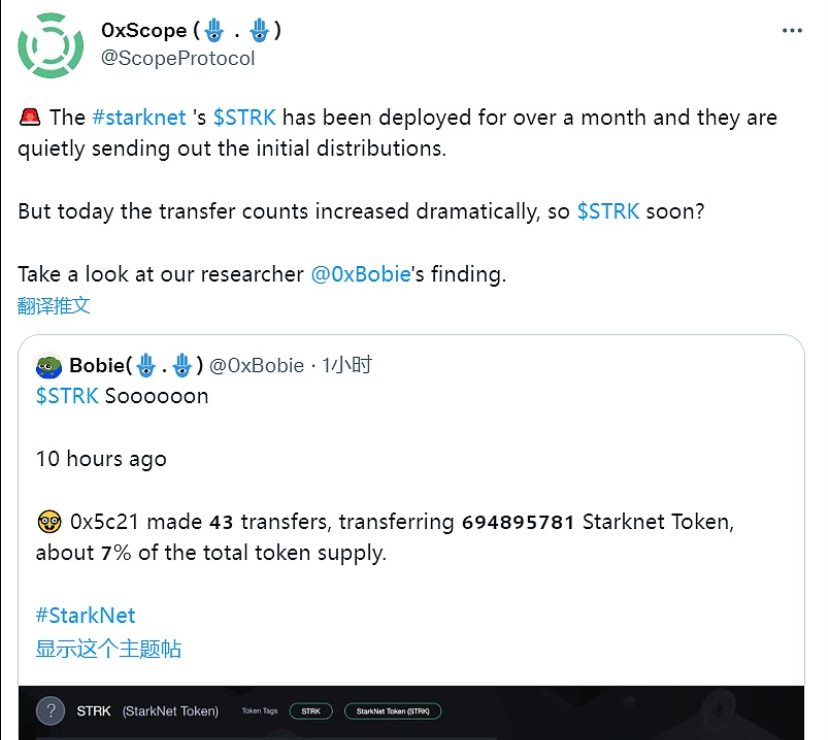Open the @ScopeProtocol handle
The height and width of the screenshot is (740, 828).
click(178, 58)
